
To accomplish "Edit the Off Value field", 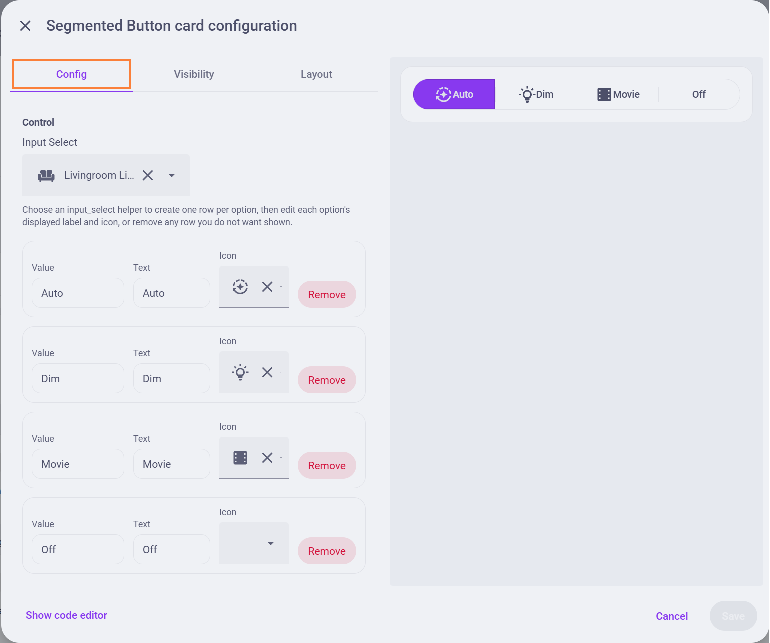I will [x=78, y=550].
